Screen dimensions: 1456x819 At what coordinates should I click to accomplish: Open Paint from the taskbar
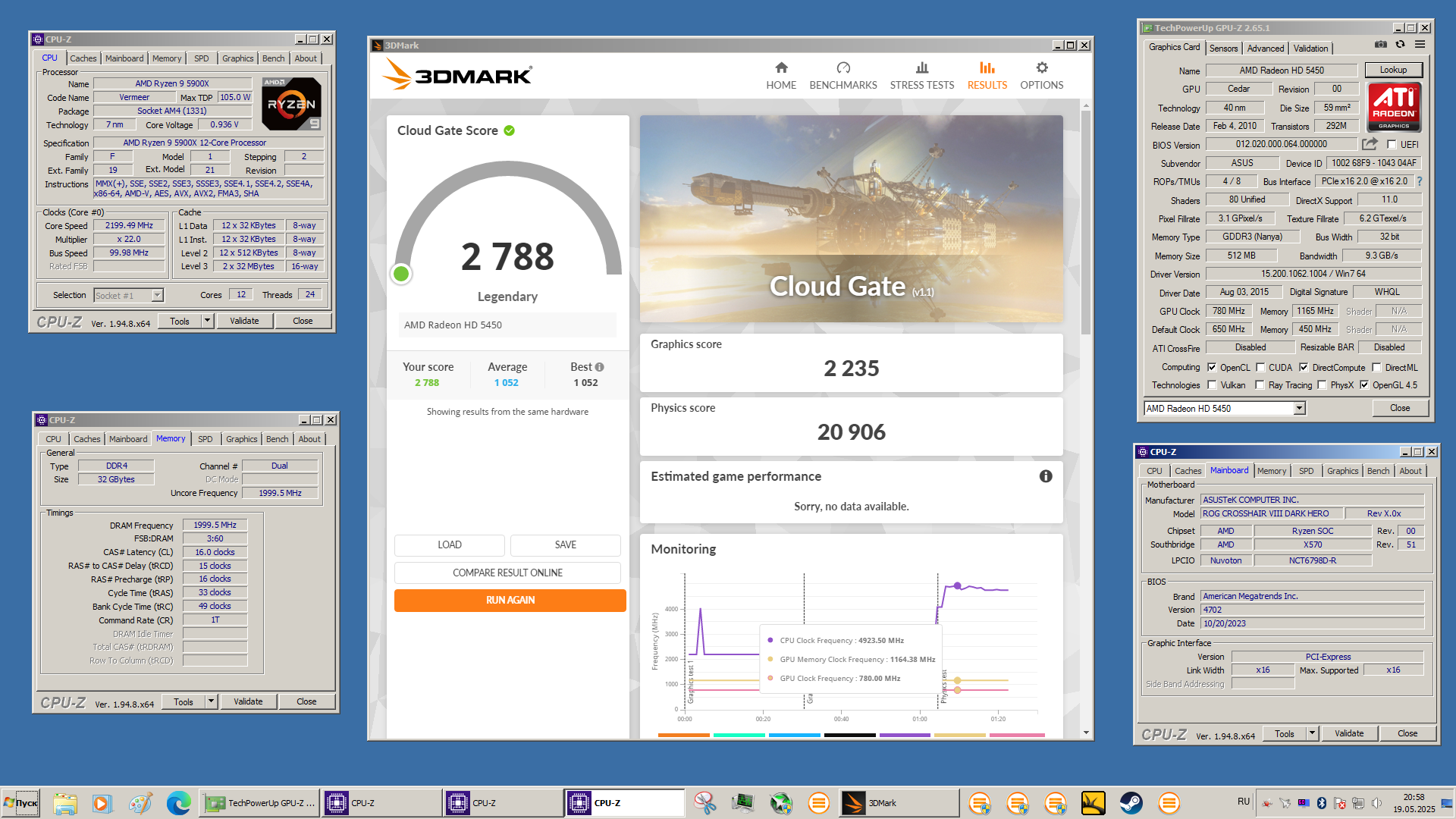click(x=140, y=803)
